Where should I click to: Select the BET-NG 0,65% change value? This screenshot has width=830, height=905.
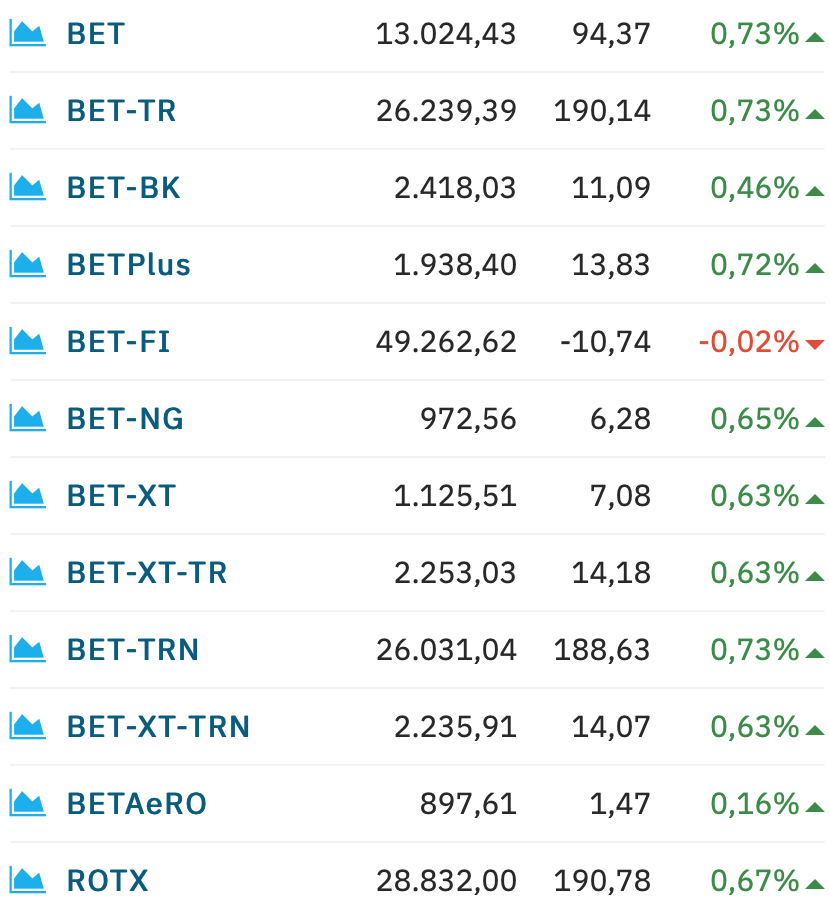point(754,418)
